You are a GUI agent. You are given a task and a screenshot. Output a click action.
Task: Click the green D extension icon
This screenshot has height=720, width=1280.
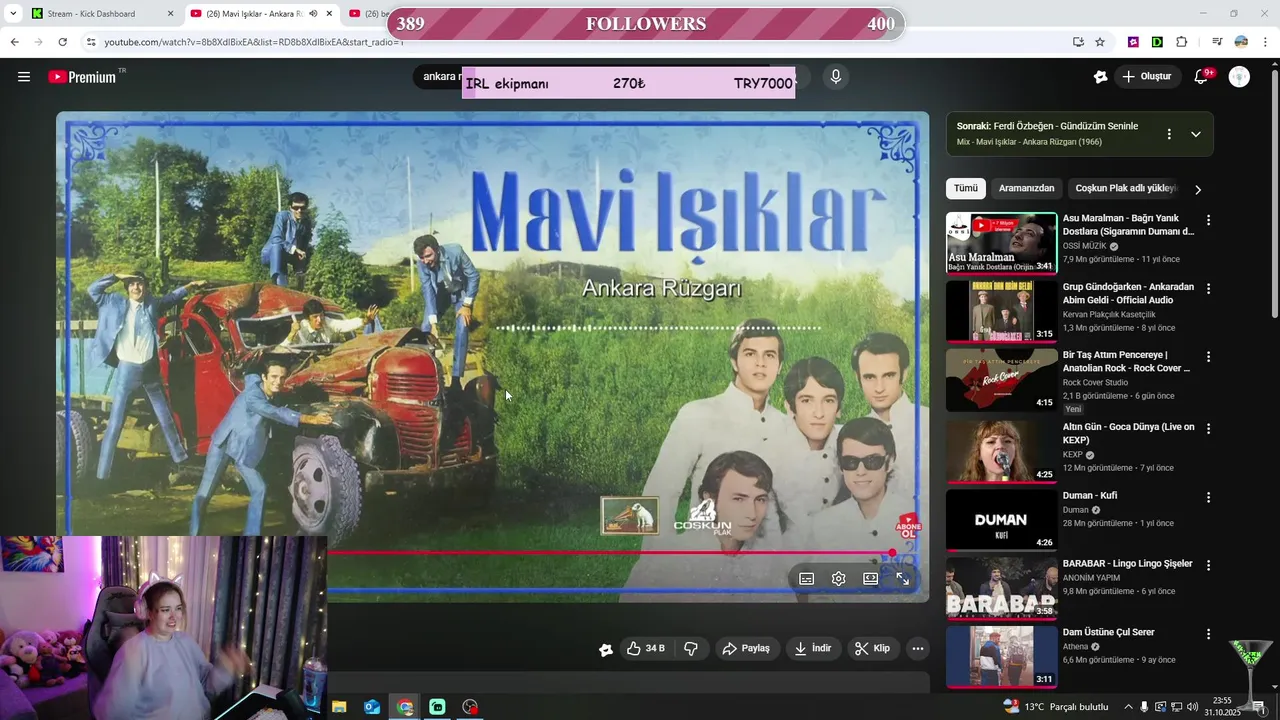(1157, 42)
